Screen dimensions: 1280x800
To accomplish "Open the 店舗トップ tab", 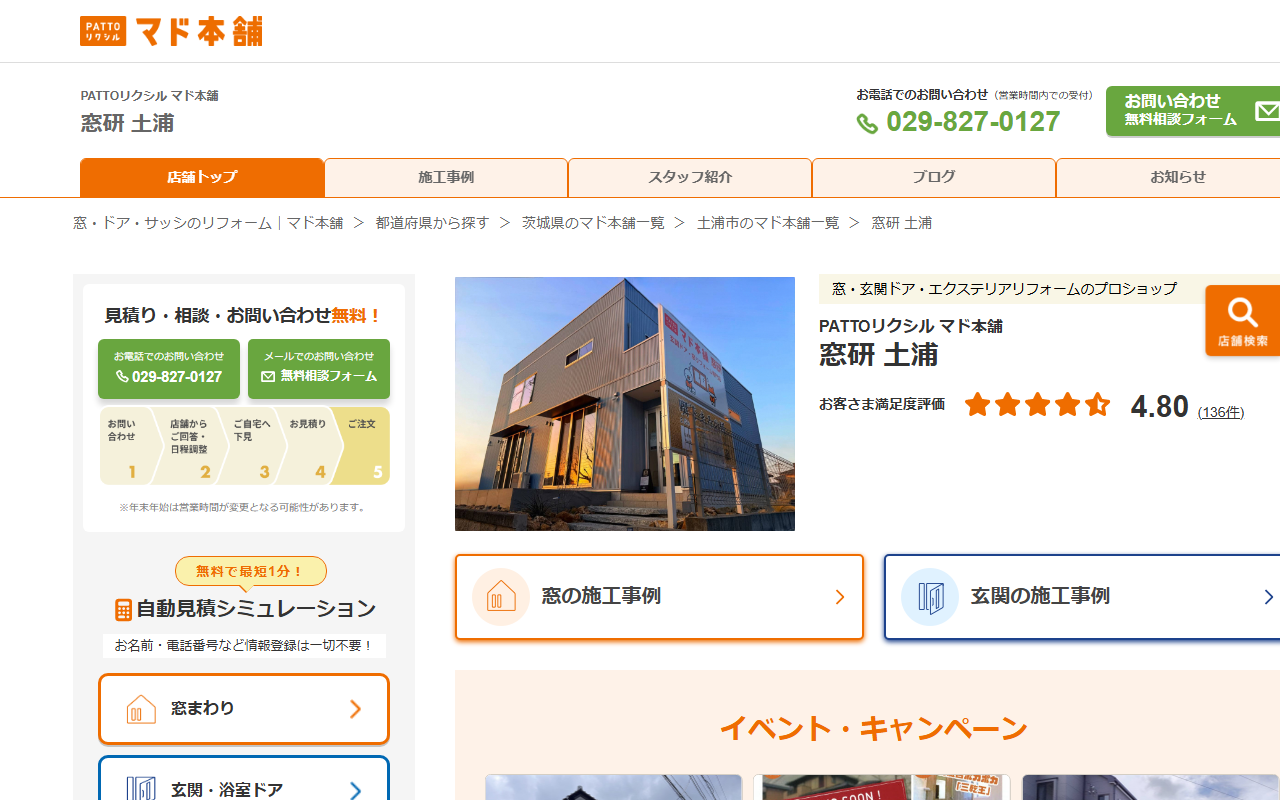I will tap(202, 177).
